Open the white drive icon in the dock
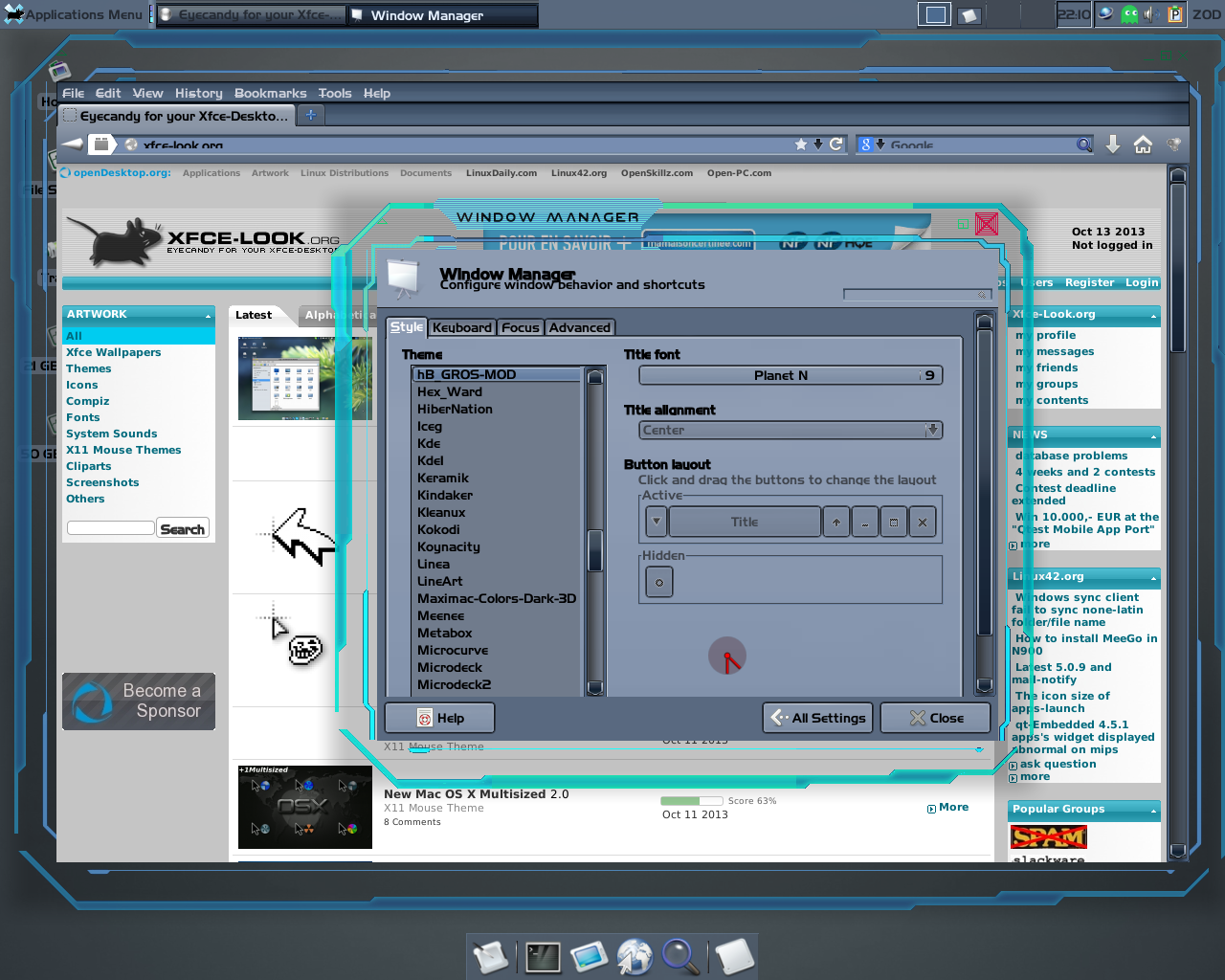Image resolution: width=1225 pixels, height=980 pixels. coord(734,956)
